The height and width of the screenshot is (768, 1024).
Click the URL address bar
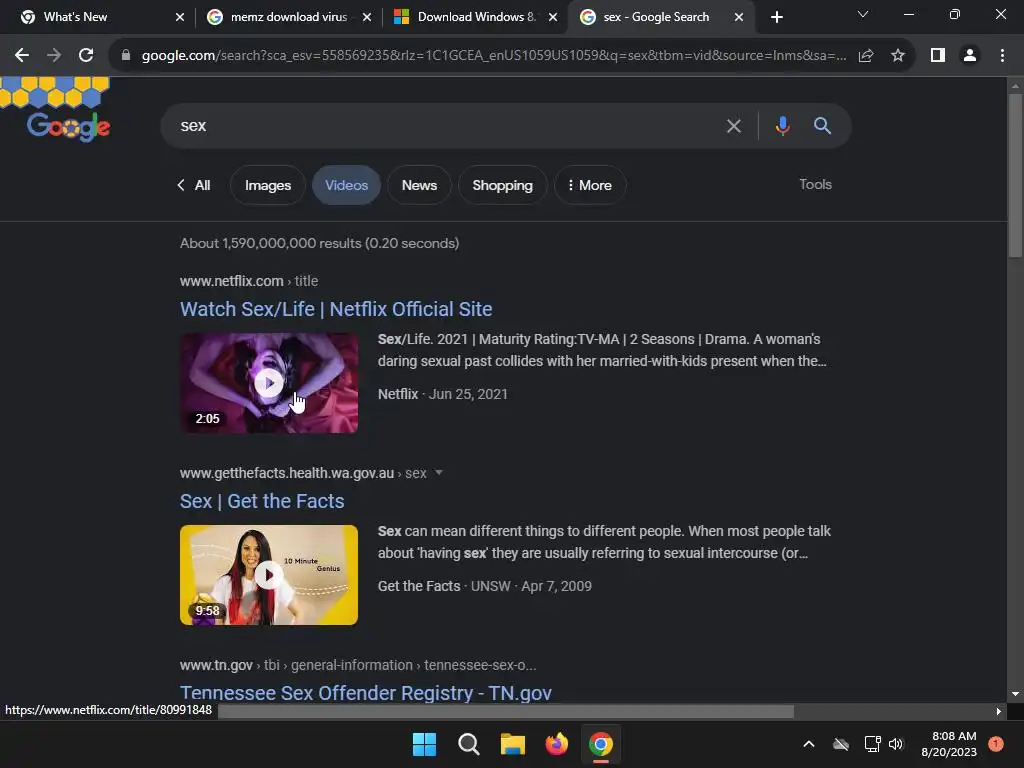click(x=494, y=56)
